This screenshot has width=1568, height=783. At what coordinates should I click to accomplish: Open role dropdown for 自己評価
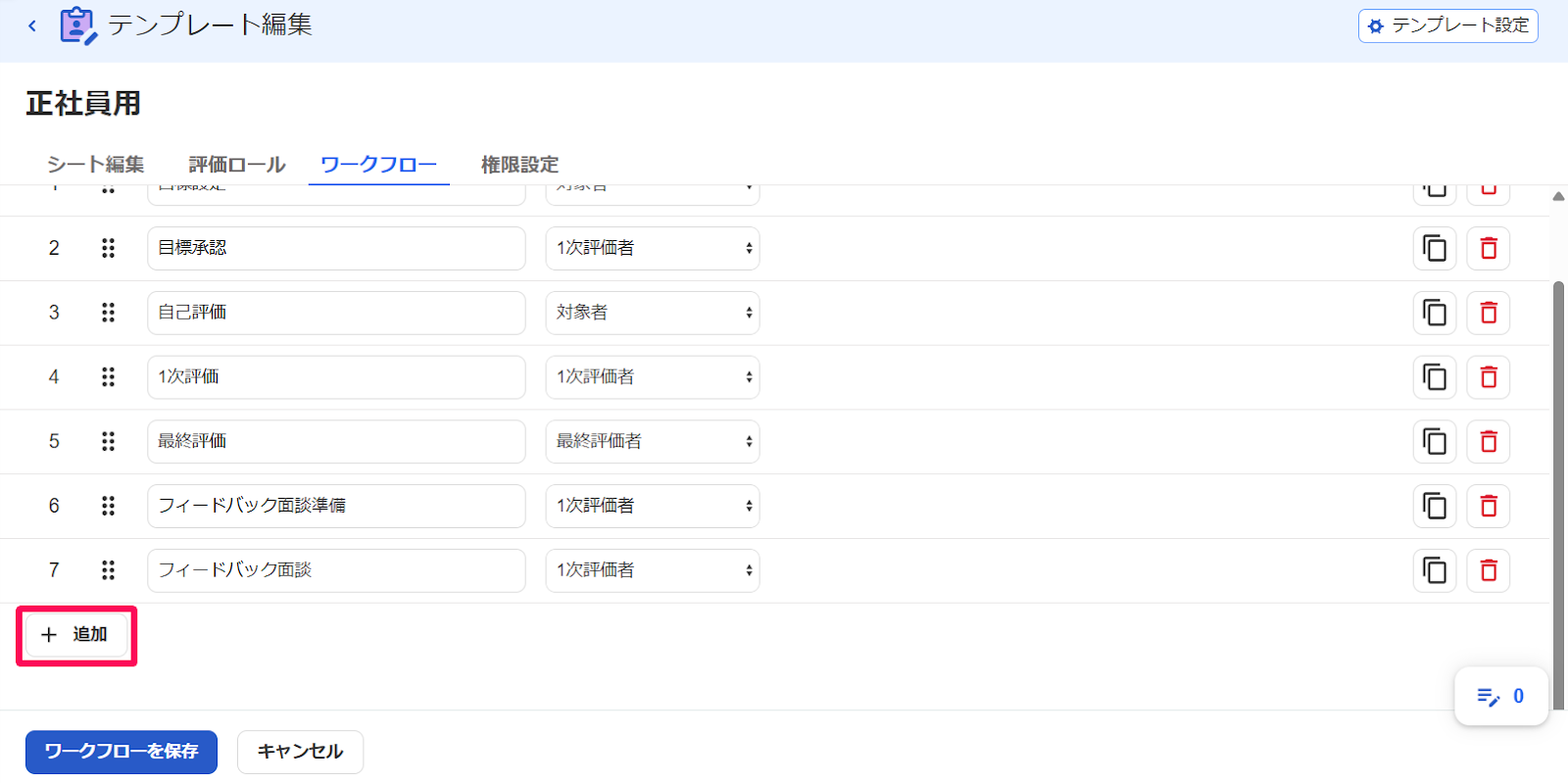click(x=653, y=313)
